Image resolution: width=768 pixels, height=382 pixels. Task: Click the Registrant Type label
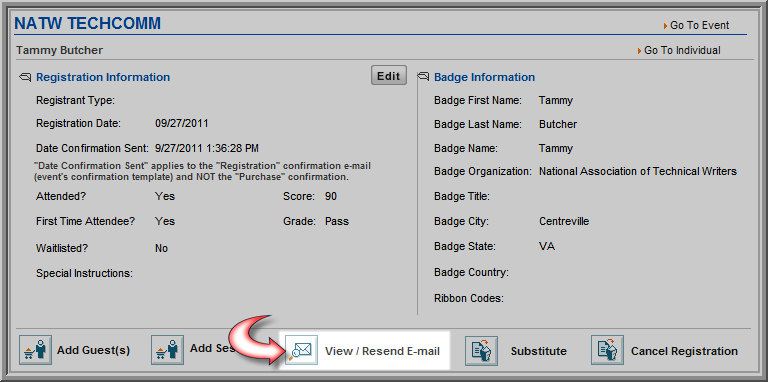coord(75,100)
